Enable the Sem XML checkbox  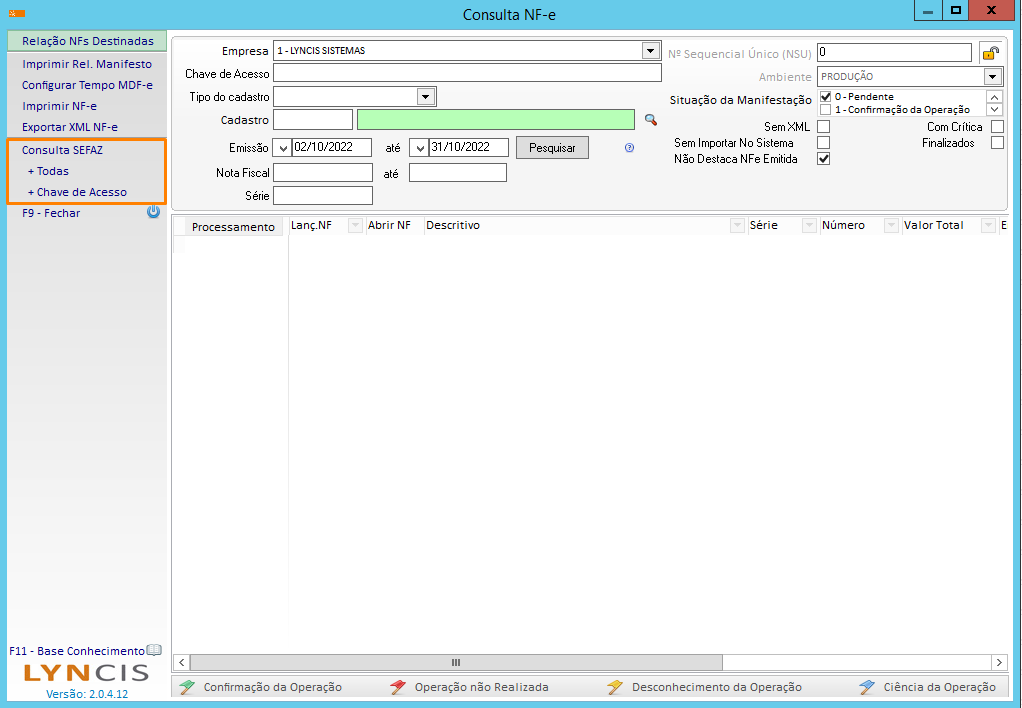click(x=823, y=127)
